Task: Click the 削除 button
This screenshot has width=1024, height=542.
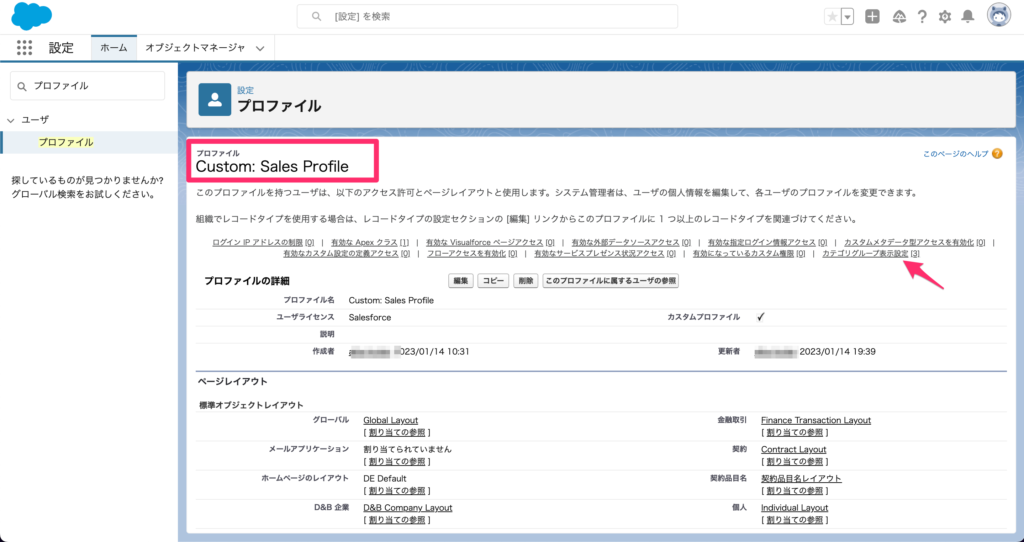Action: [x=526, y=281]
